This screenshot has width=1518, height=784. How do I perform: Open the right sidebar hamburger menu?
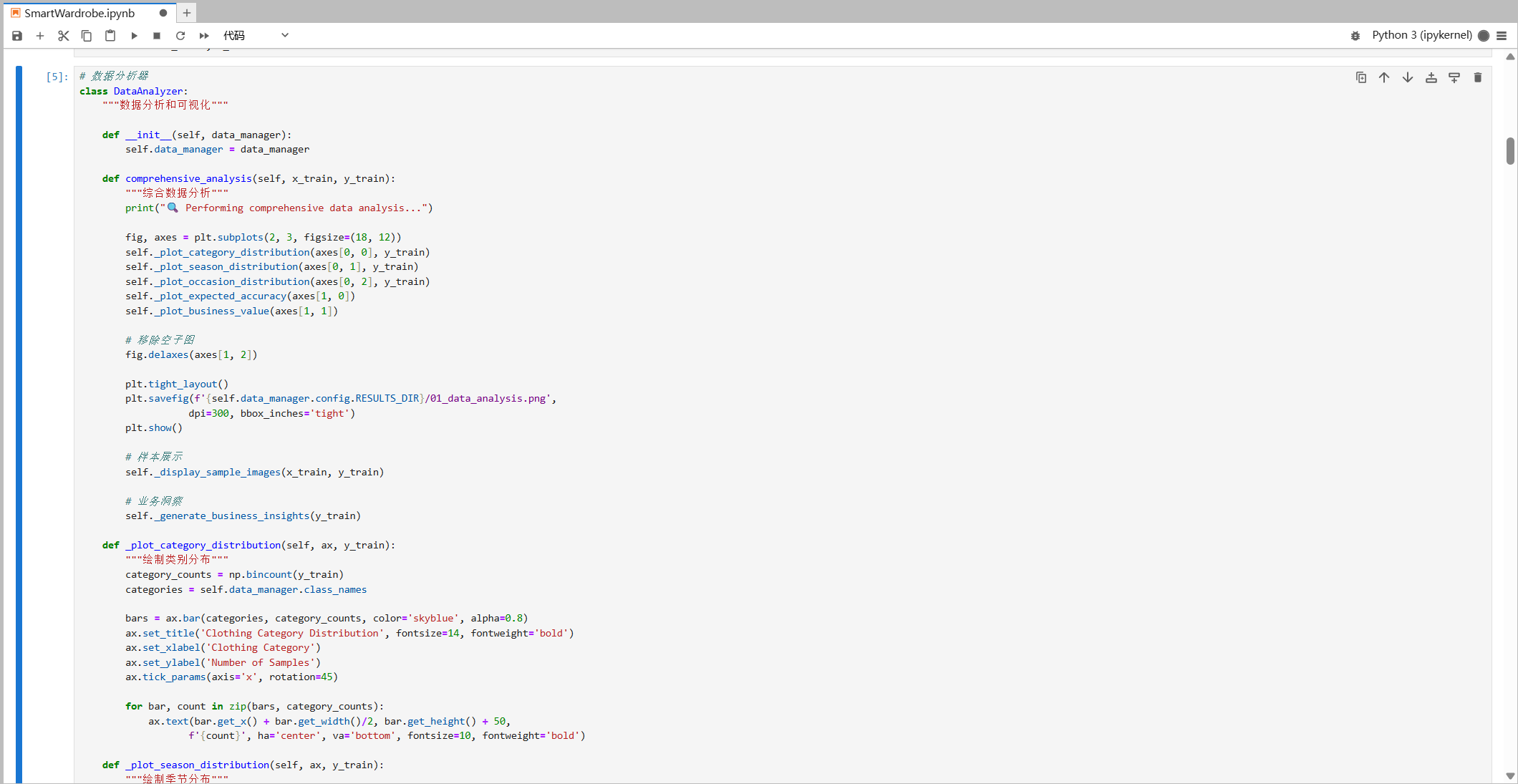click(1502, 36)
